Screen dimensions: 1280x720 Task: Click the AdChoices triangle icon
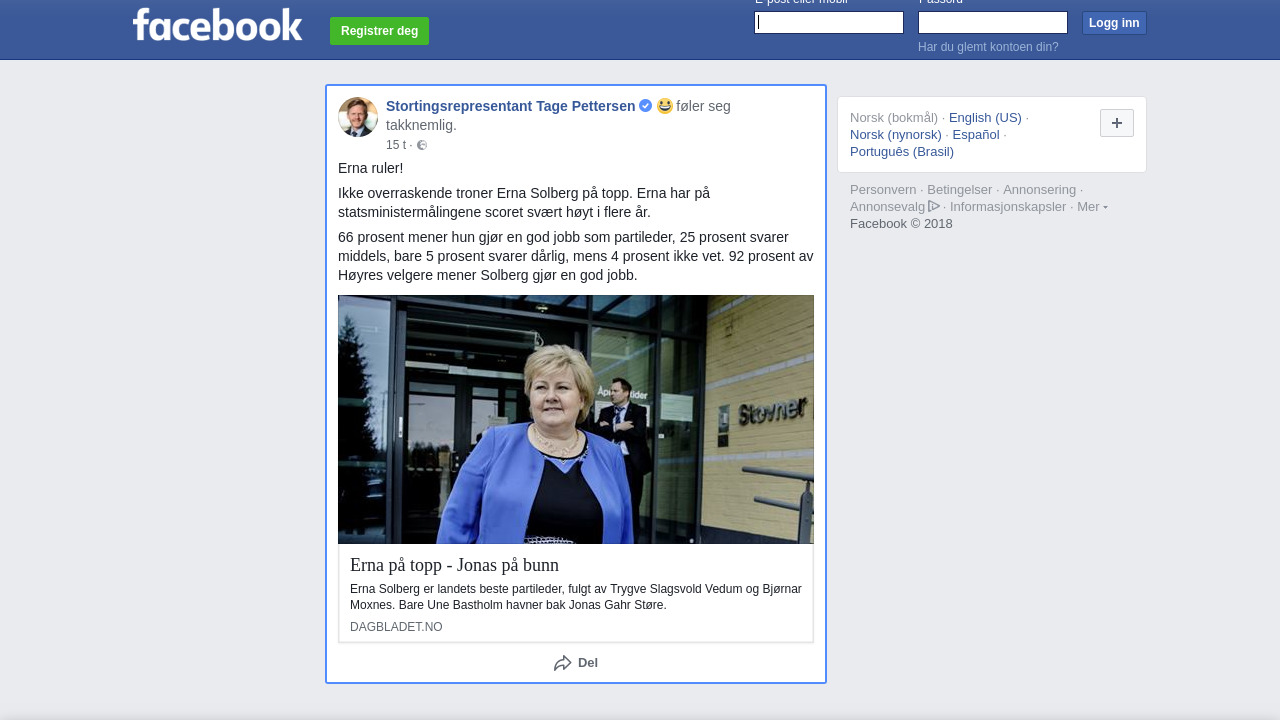pyautogui.click(x=934, y=206)
